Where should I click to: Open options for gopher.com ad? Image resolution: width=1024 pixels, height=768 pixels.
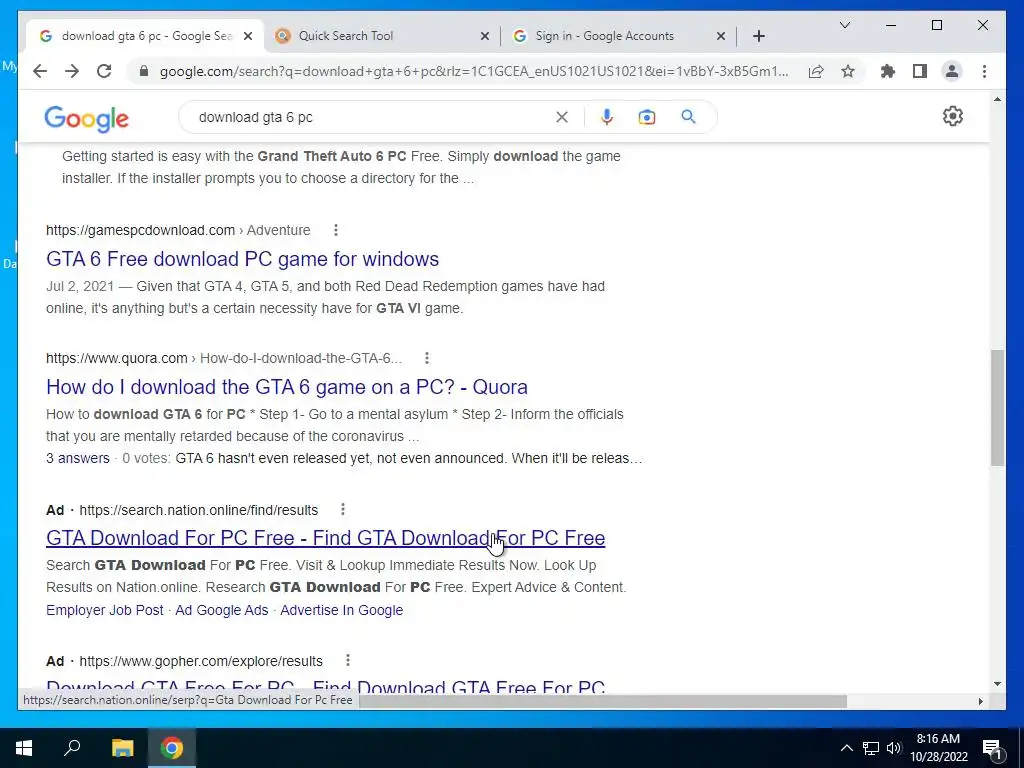click(x=347, y=660)
